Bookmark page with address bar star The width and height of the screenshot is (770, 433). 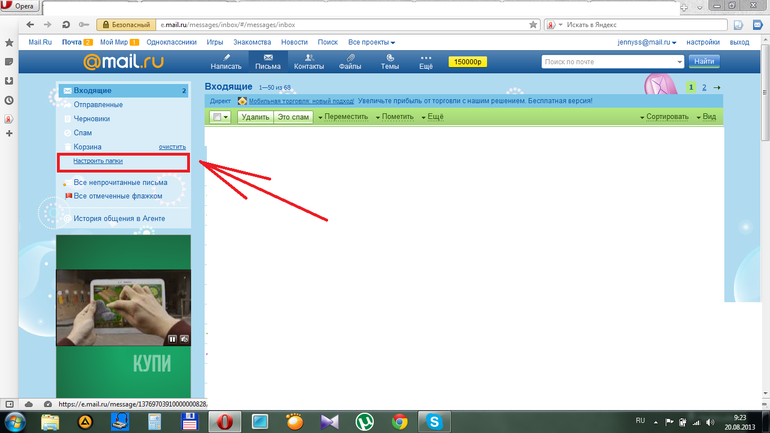pyautogui.click(x=533, y=25)
